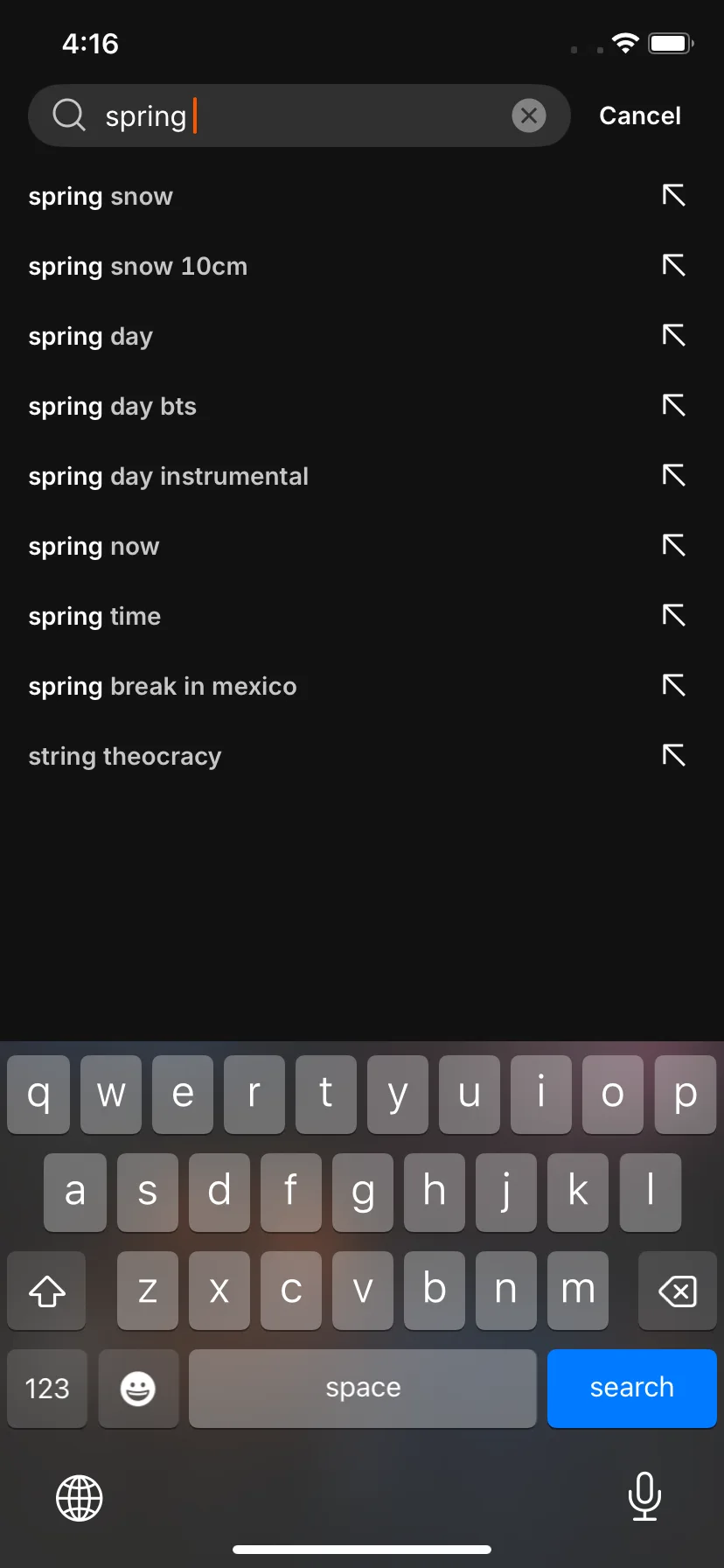Image resolution: width=724 pixels, height=1568 pixels.
Task: Choose the spring snow 10cm suggestion
Action: (x=362, y=266)
